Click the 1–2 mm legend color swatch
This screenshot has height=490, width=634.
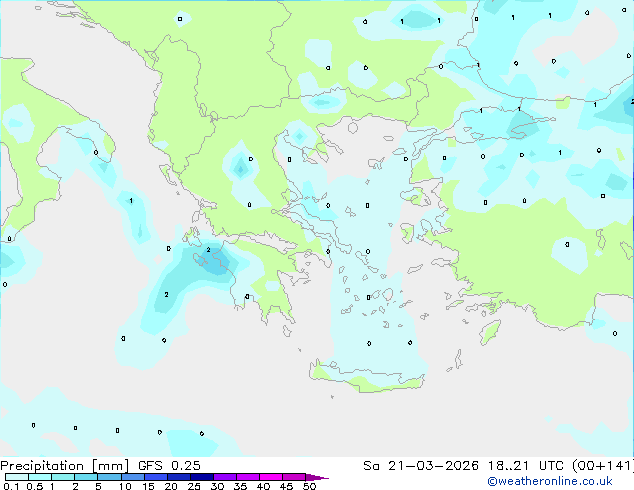pos(63,477)
